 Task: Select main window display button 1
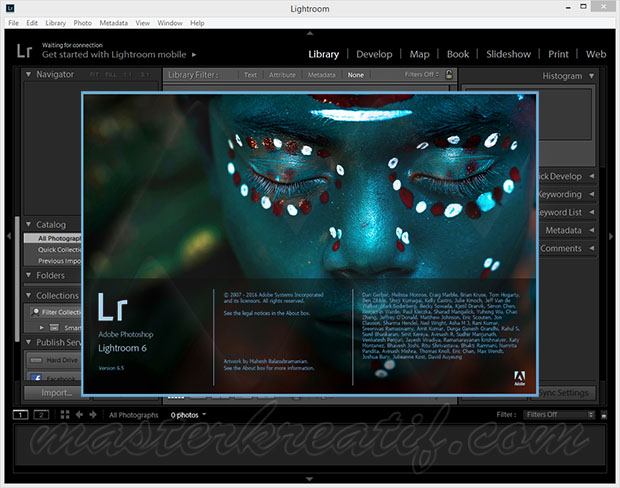21,414
